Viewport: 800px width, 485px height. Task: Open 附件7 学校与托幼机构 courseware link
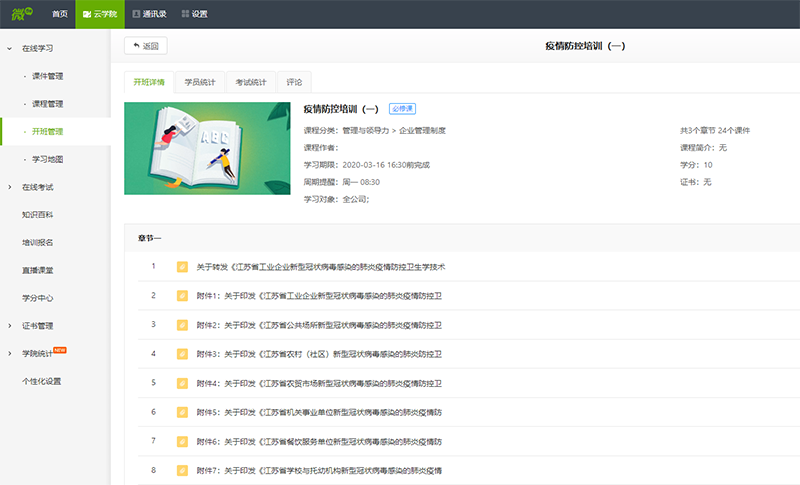coord(319,470)
